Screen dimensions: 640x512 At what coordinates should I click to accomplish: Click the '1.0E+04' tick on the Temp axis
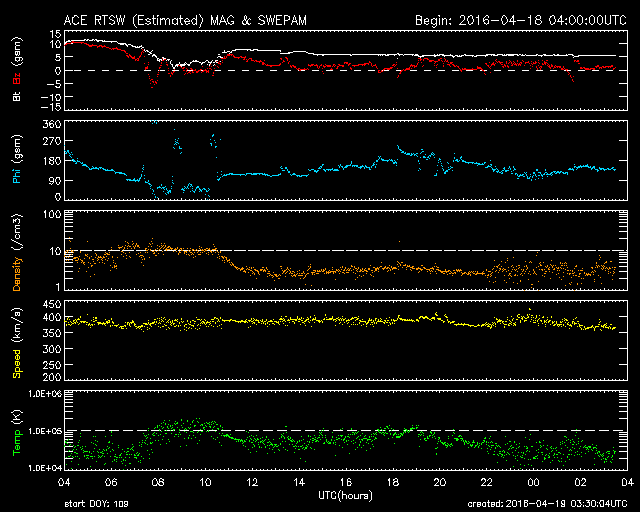click(x=45, y=468)
